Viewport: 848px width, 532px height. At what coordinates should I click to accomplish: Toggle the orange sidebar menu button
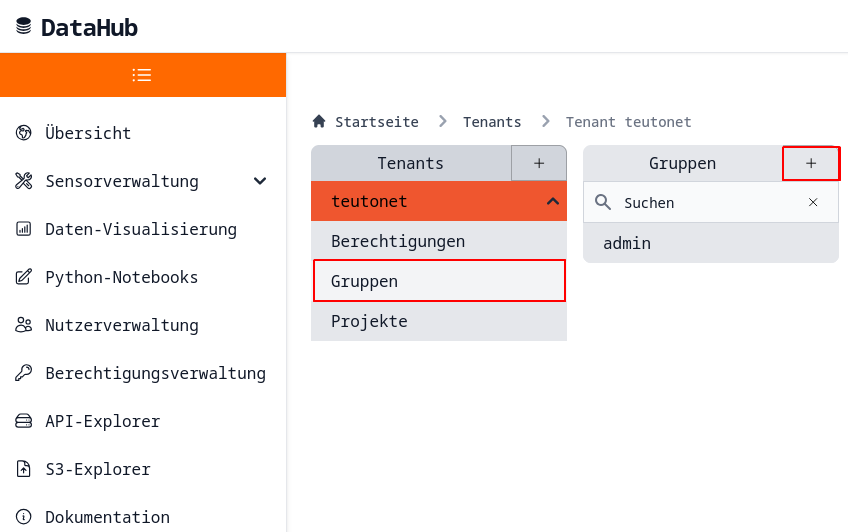click(142, 75)
